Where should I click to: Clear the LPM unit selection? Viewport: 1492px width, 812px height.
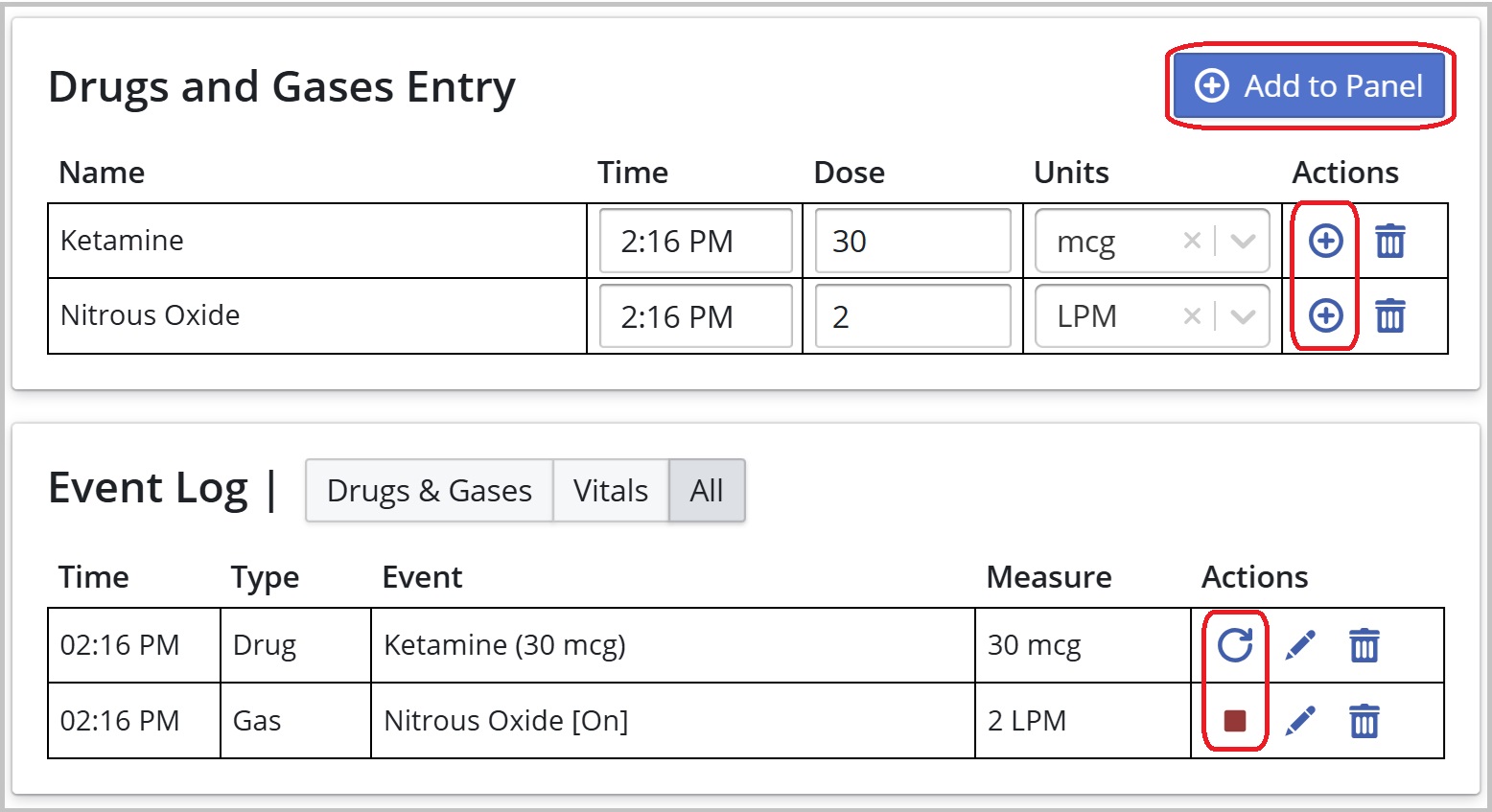click(x=1192, y=315)
